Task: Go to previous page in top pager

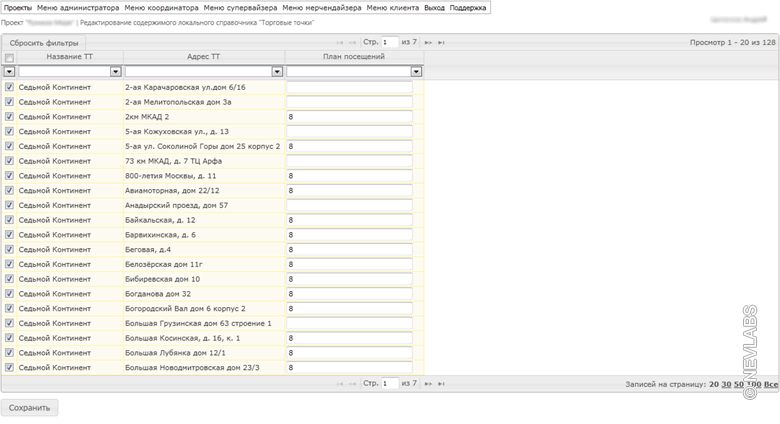Action: (x=353, y=43)
